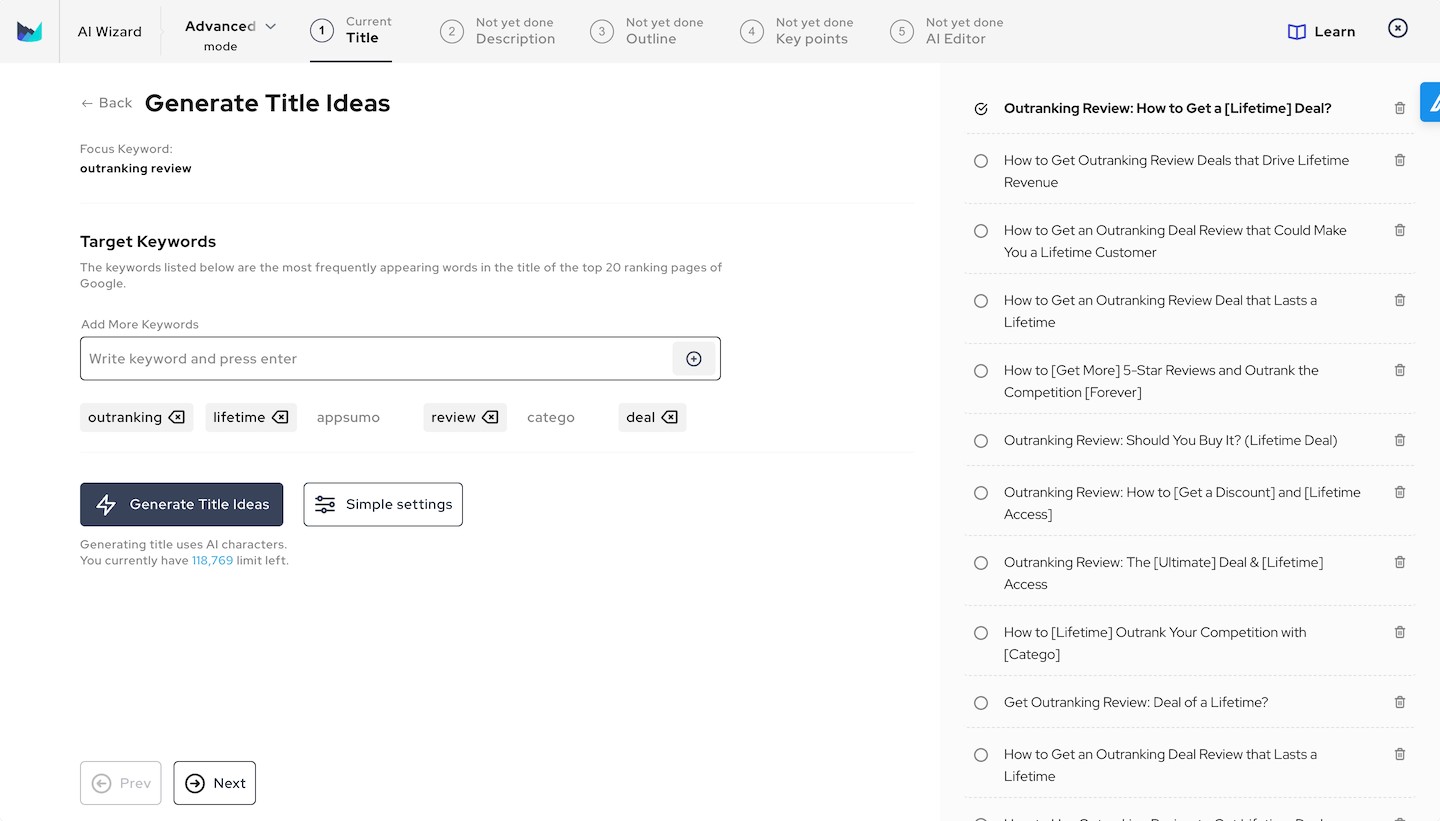This screenshot has width=1440, height=821.
Task: Add the suggested 'catego' keyword
Action: [x=551, y=418]
